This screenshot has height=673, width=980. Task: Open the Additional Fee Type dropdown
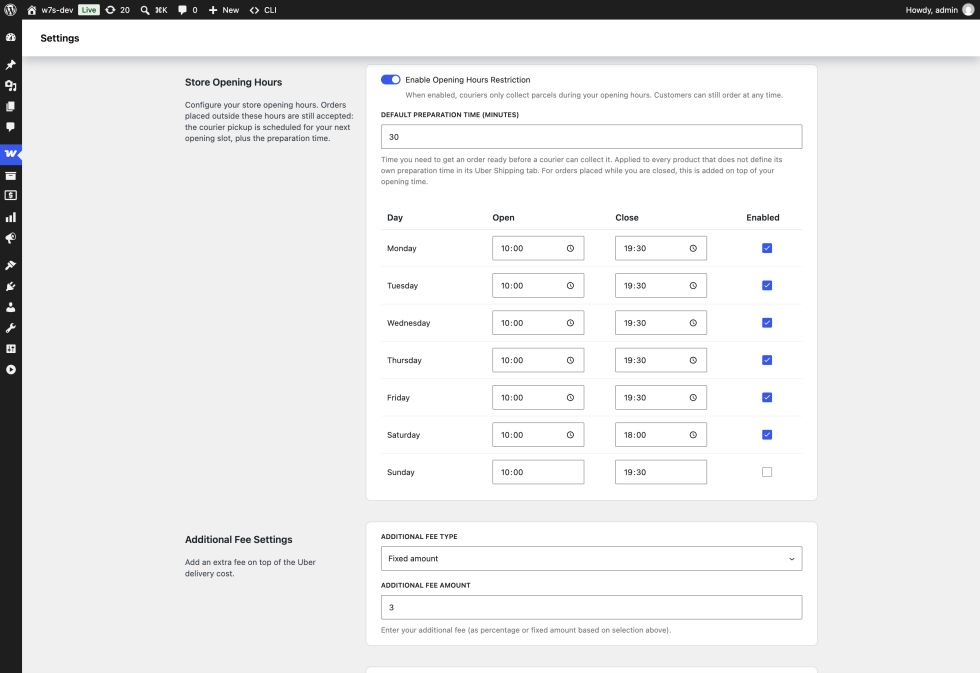point(591,559)
